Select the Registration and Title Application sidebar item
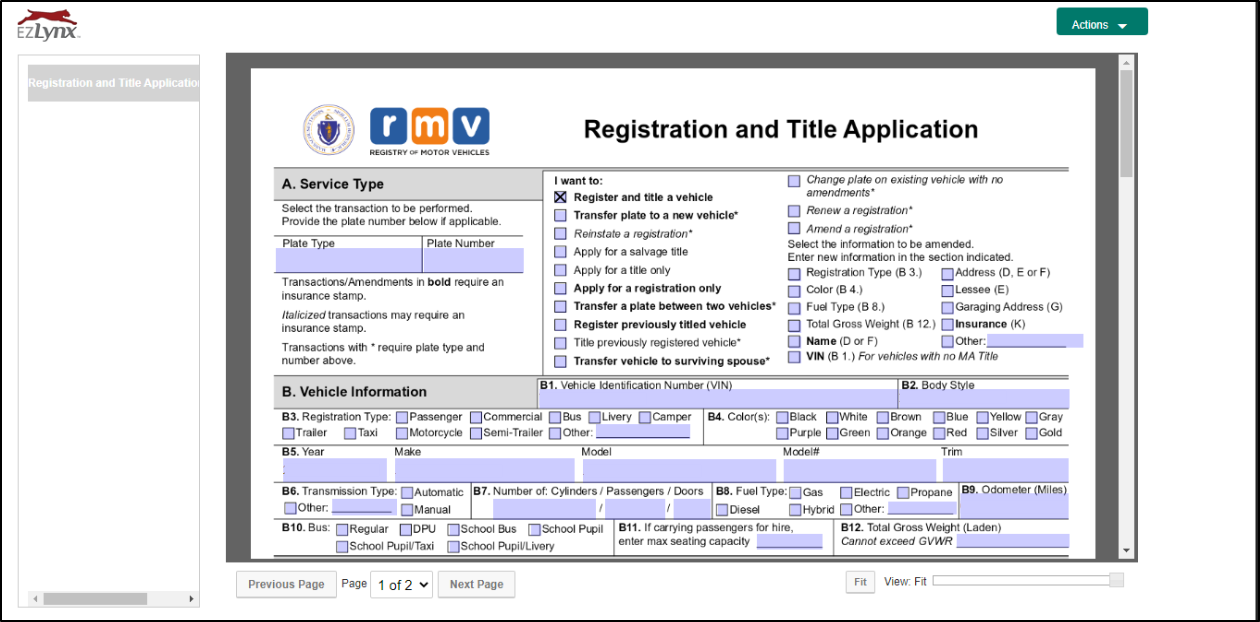This screenshot has width=1260, height=622. [x=113, y=83]
